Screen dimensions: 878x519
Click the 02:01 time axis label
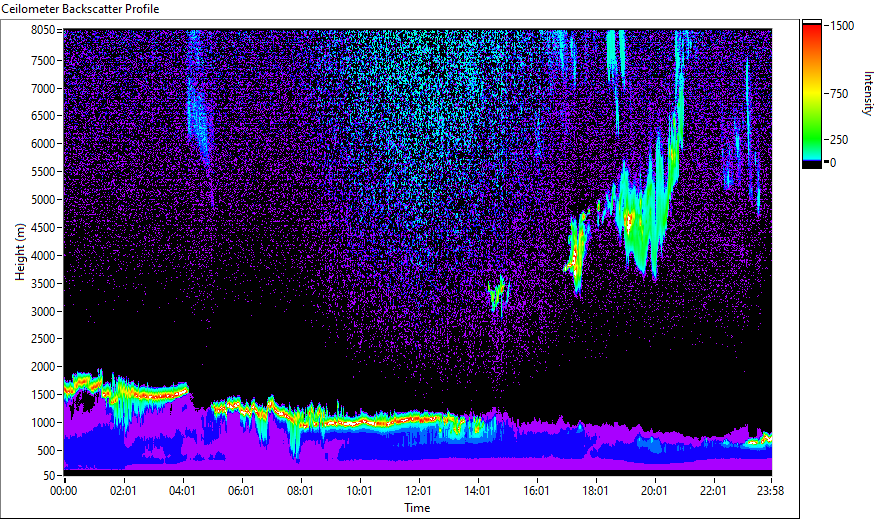click(123, 491)
